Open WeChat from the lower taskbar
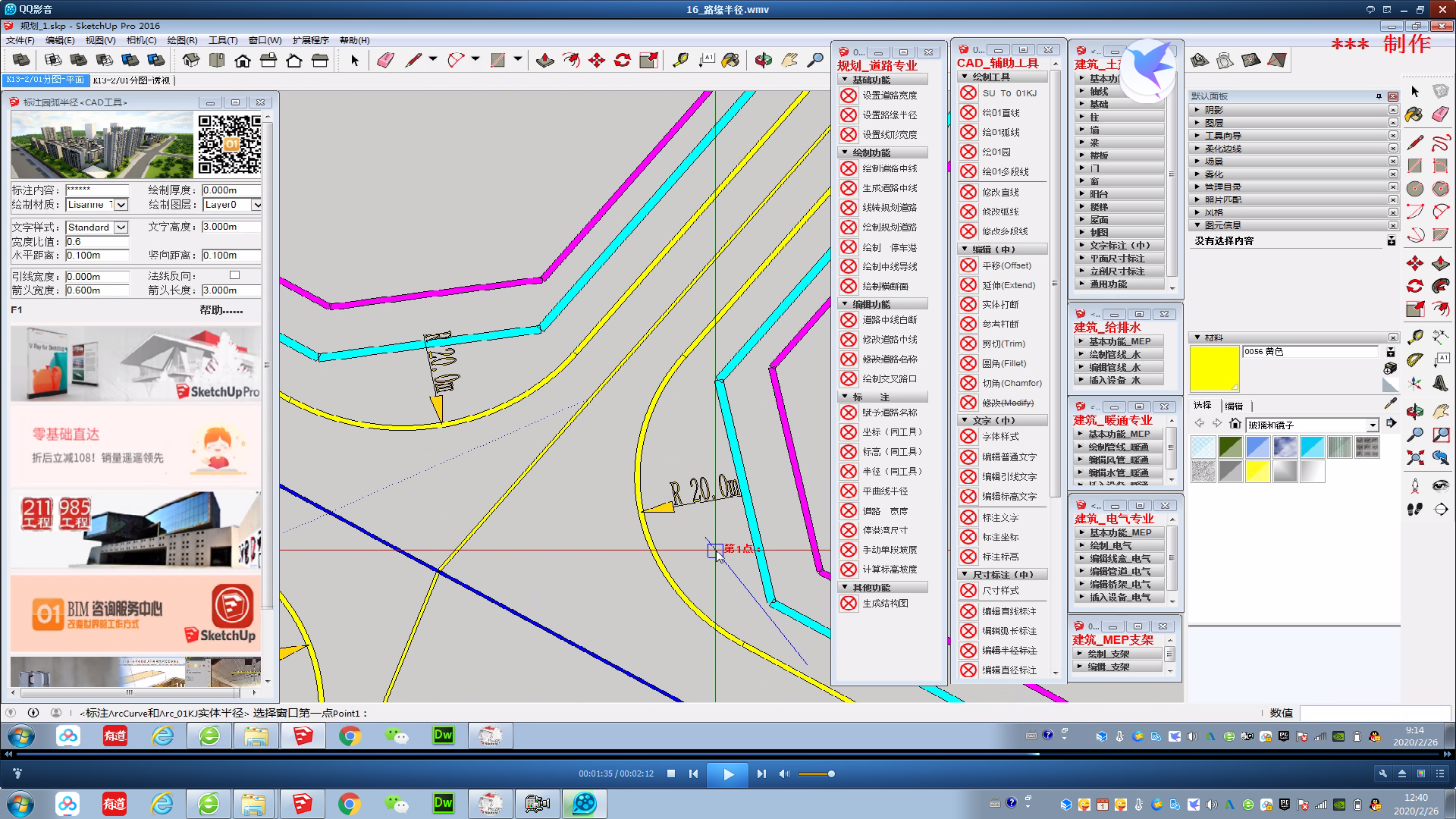This screenshot has width=1456, height=819. [x=396, y=804]
